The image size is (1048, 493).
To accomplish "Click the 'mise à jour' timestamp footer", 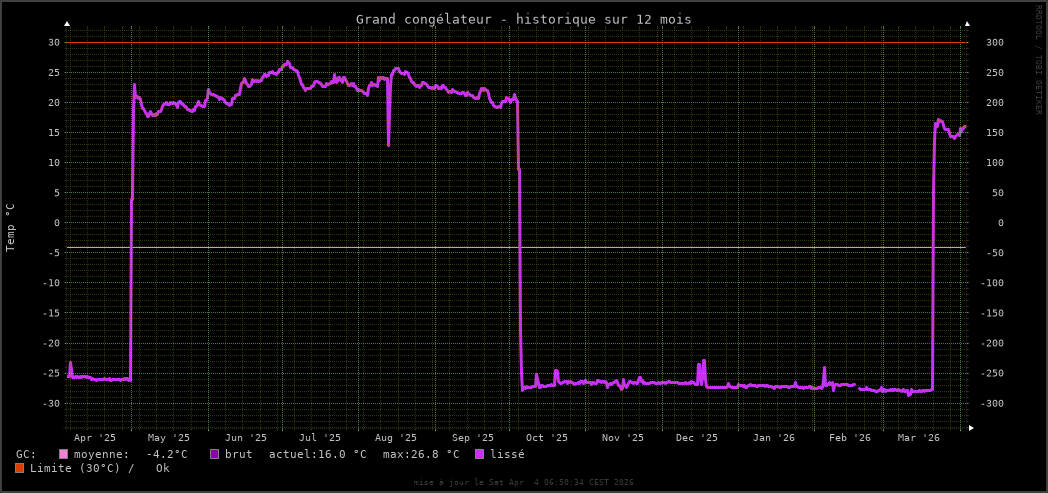I will point(523,482).
